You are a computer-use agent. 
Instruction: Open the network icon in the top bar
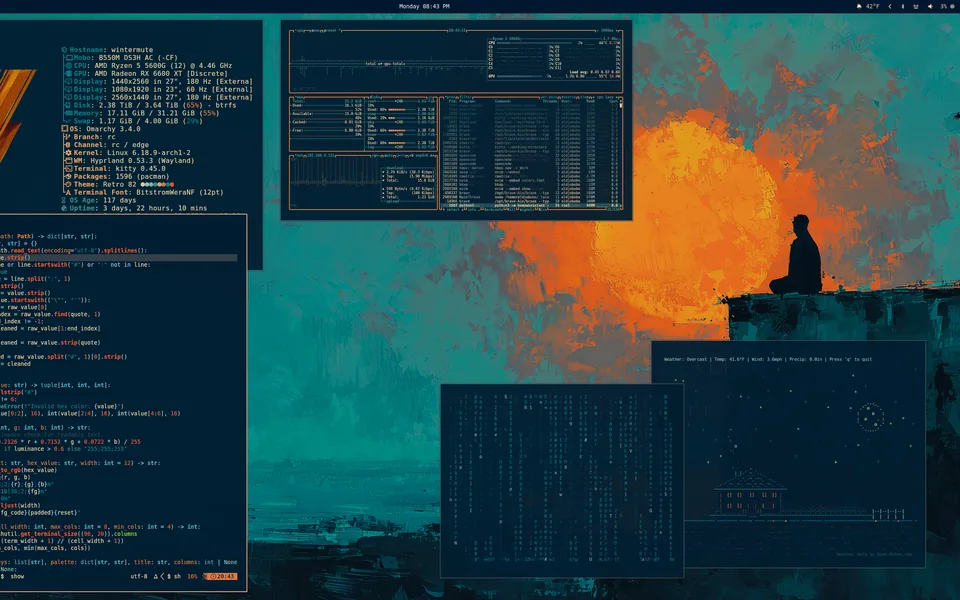[x=916, y=6]
